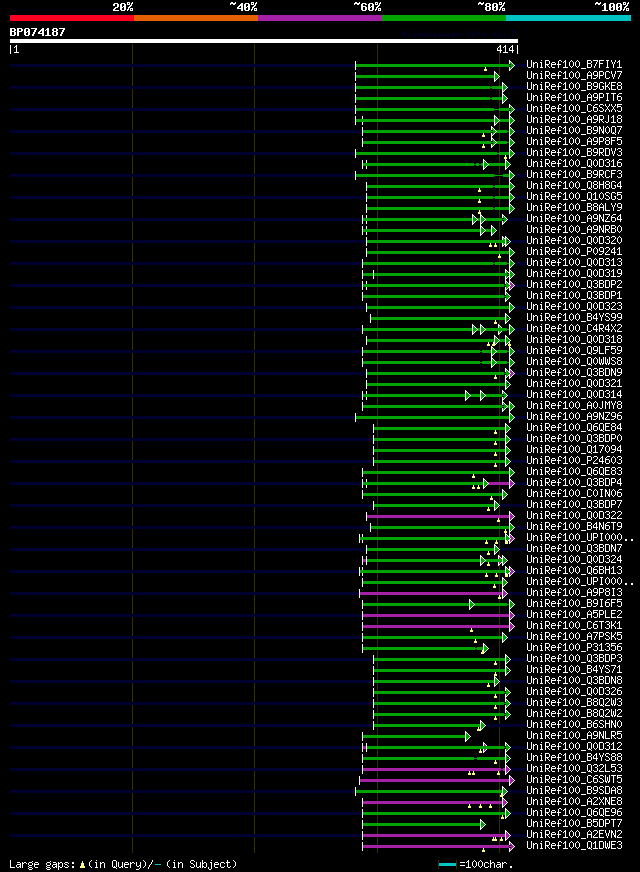This screenshot has height=872, width=640.
Task: Click the UniRef100_B9SDA8 label
Action: pyautogui.click(x=574, y=791)
